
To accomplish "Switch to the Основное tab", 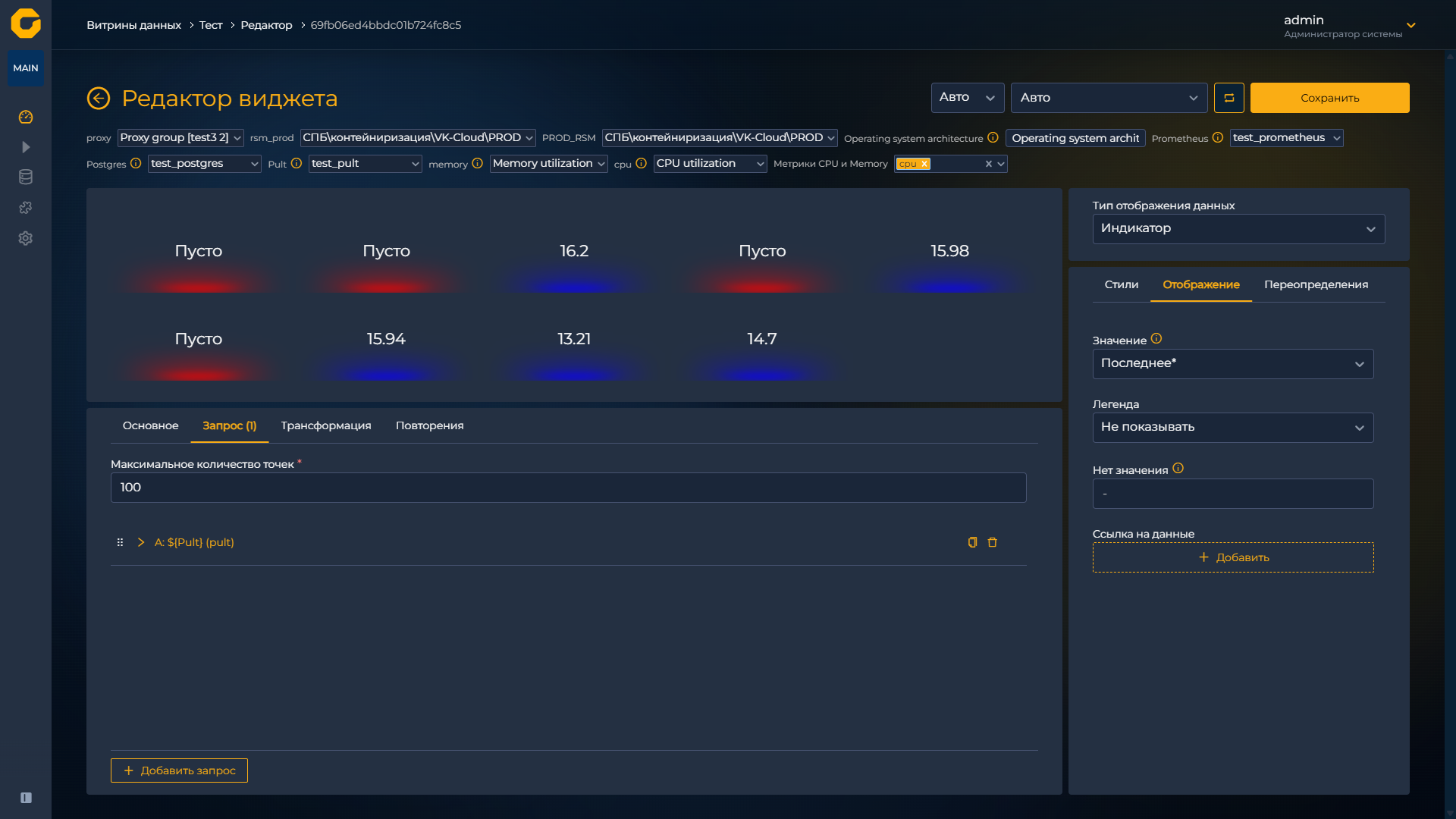I will click(150, 426).
